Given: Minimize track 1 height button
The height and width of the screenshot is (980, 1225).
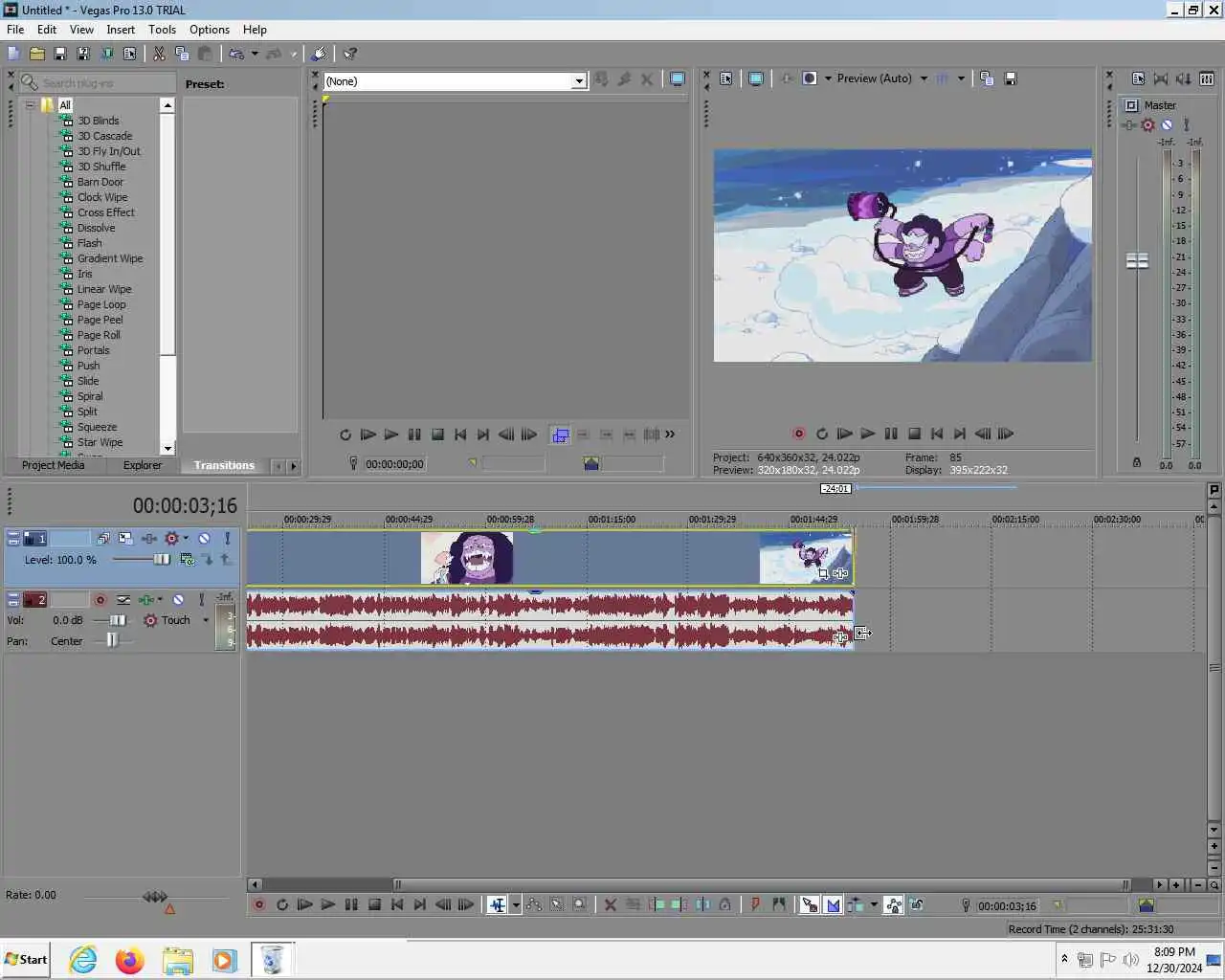Looking at the screenshot, I should click(13, 539).
